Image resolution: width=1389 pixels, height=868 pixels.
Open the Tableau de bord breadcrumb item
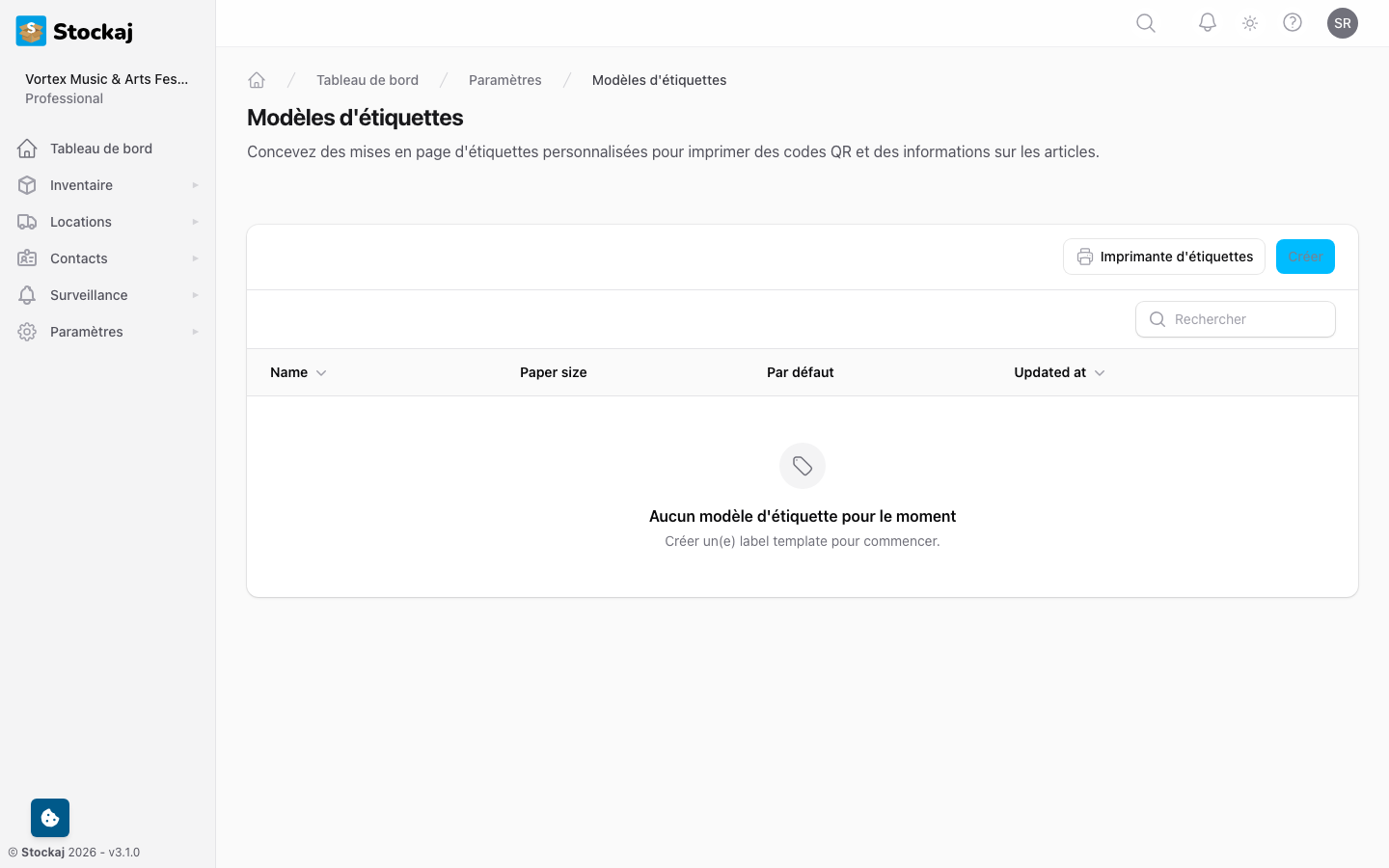368,79
